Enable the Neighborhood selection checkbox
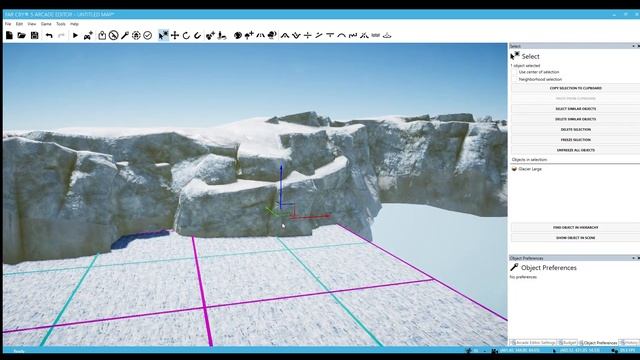The image size is (640, 360). click(514, 79)
